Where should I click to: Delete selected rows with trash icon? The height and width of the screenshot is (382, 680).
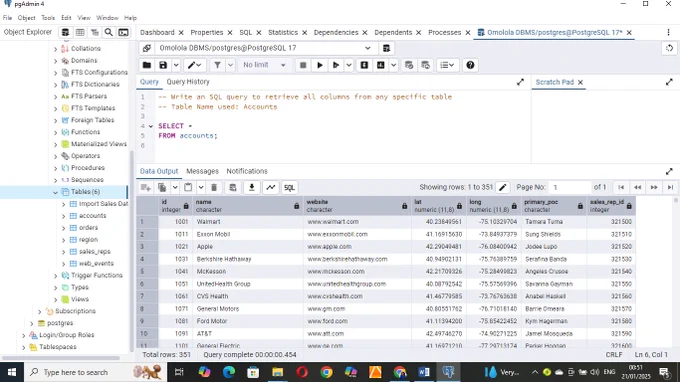[x=214, y=187]
